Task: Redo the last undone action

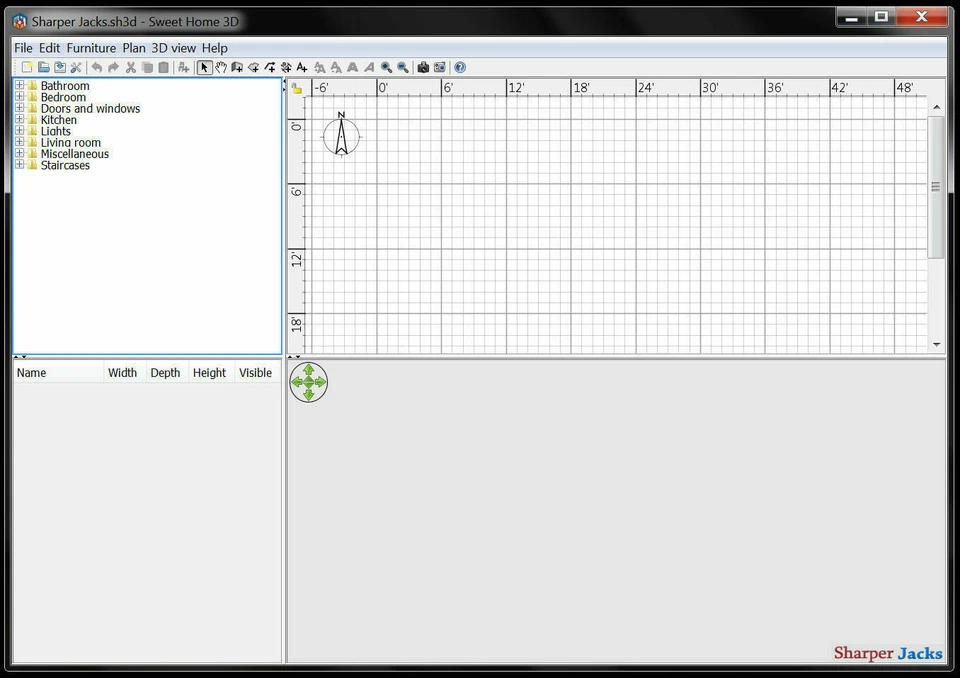Action: 112,67
